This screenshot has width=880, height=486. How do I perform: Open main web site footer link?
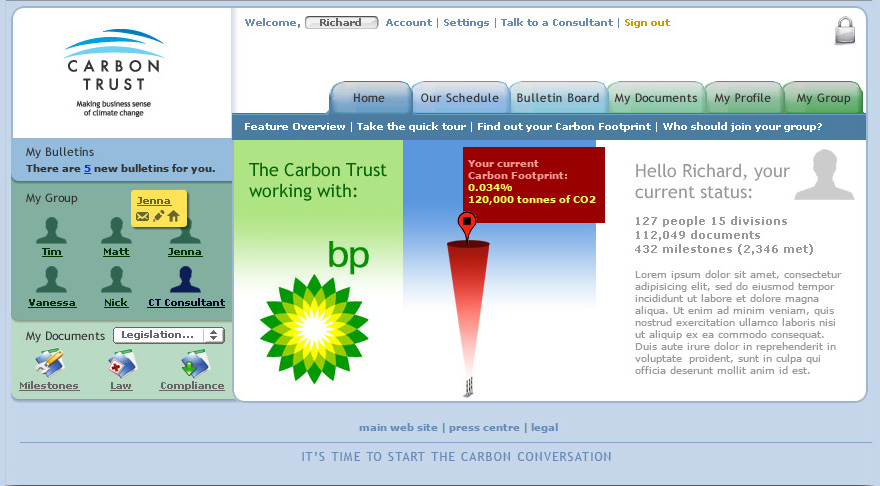pos(398,427)
